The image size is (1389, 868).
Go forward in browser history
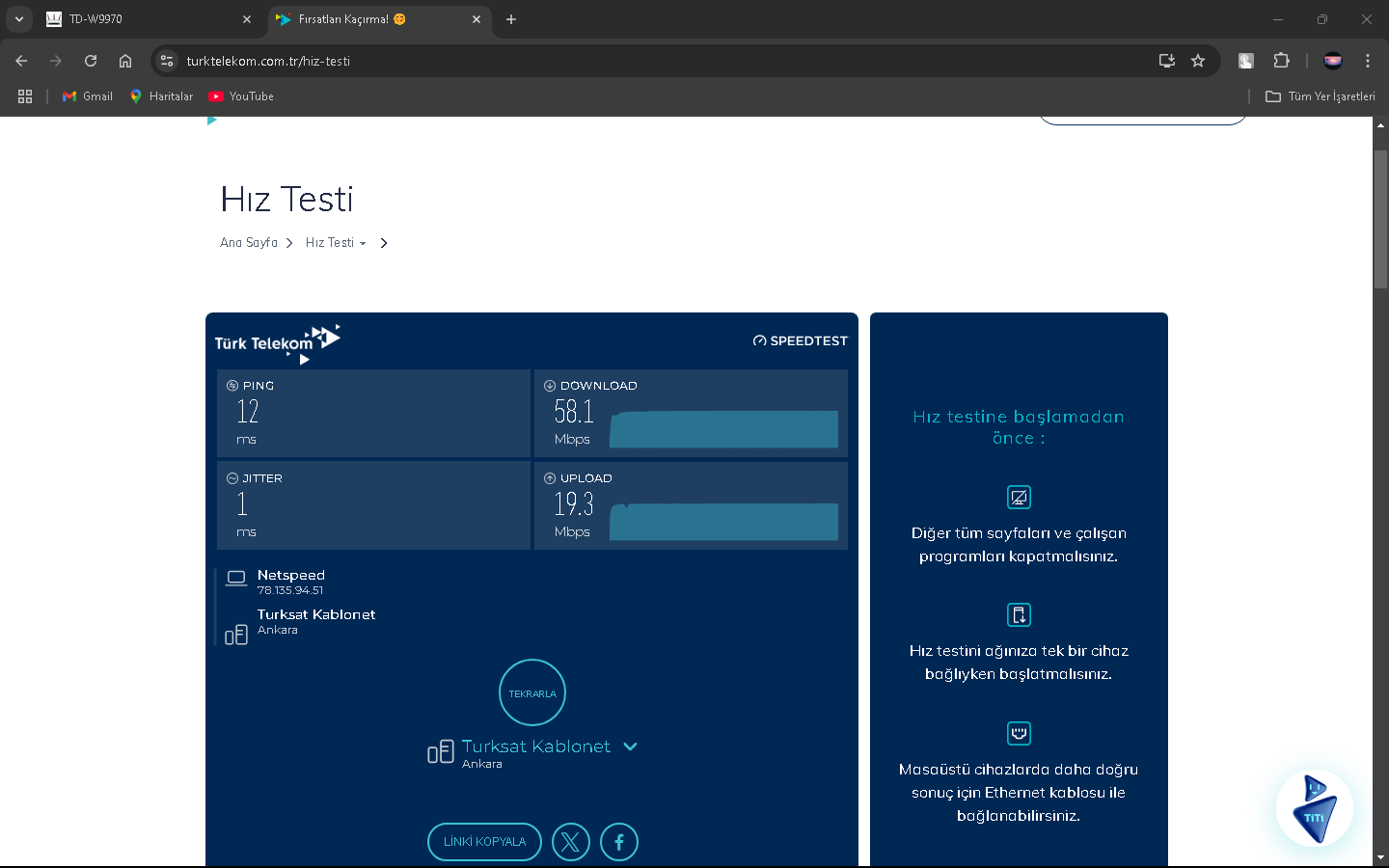(56, 61)
